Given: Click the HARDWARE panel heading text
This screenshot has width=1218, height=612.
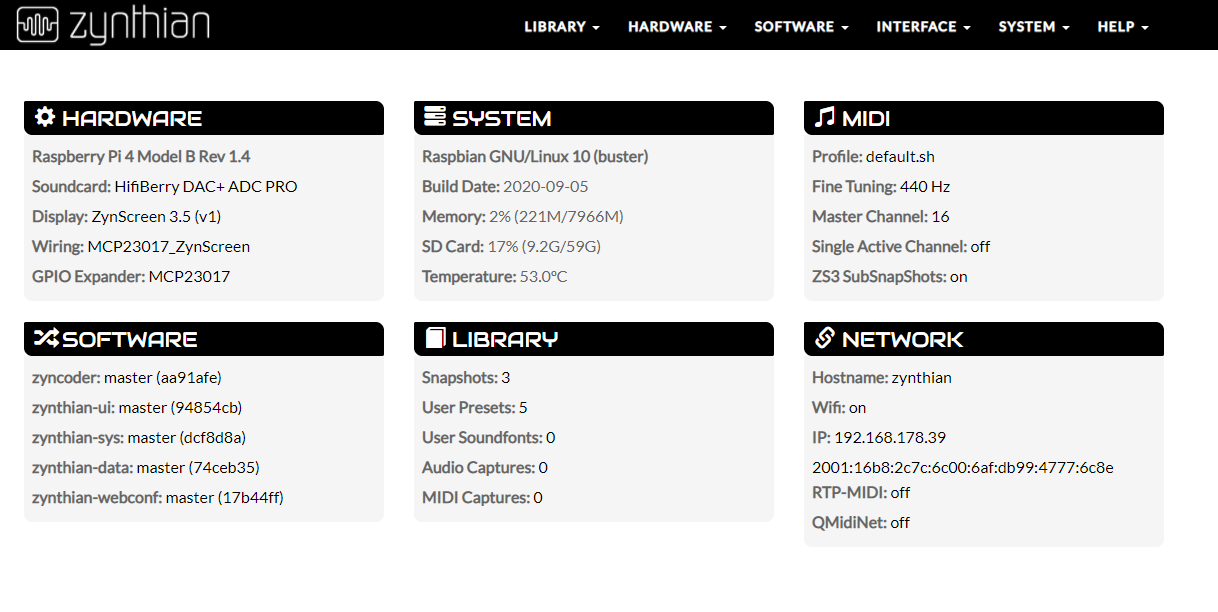Looking at the screenshot, I should (132, 118).
